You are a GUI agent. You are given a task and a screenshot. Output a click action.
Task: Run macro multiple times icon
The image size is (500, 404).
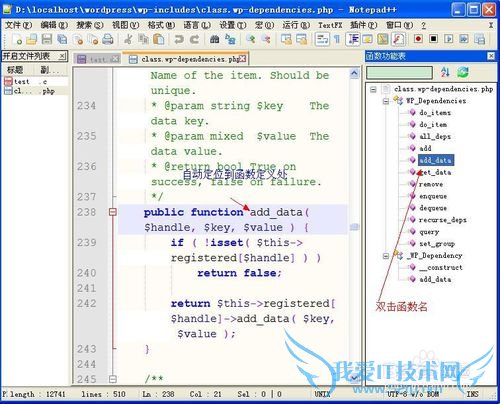point(464,39)
